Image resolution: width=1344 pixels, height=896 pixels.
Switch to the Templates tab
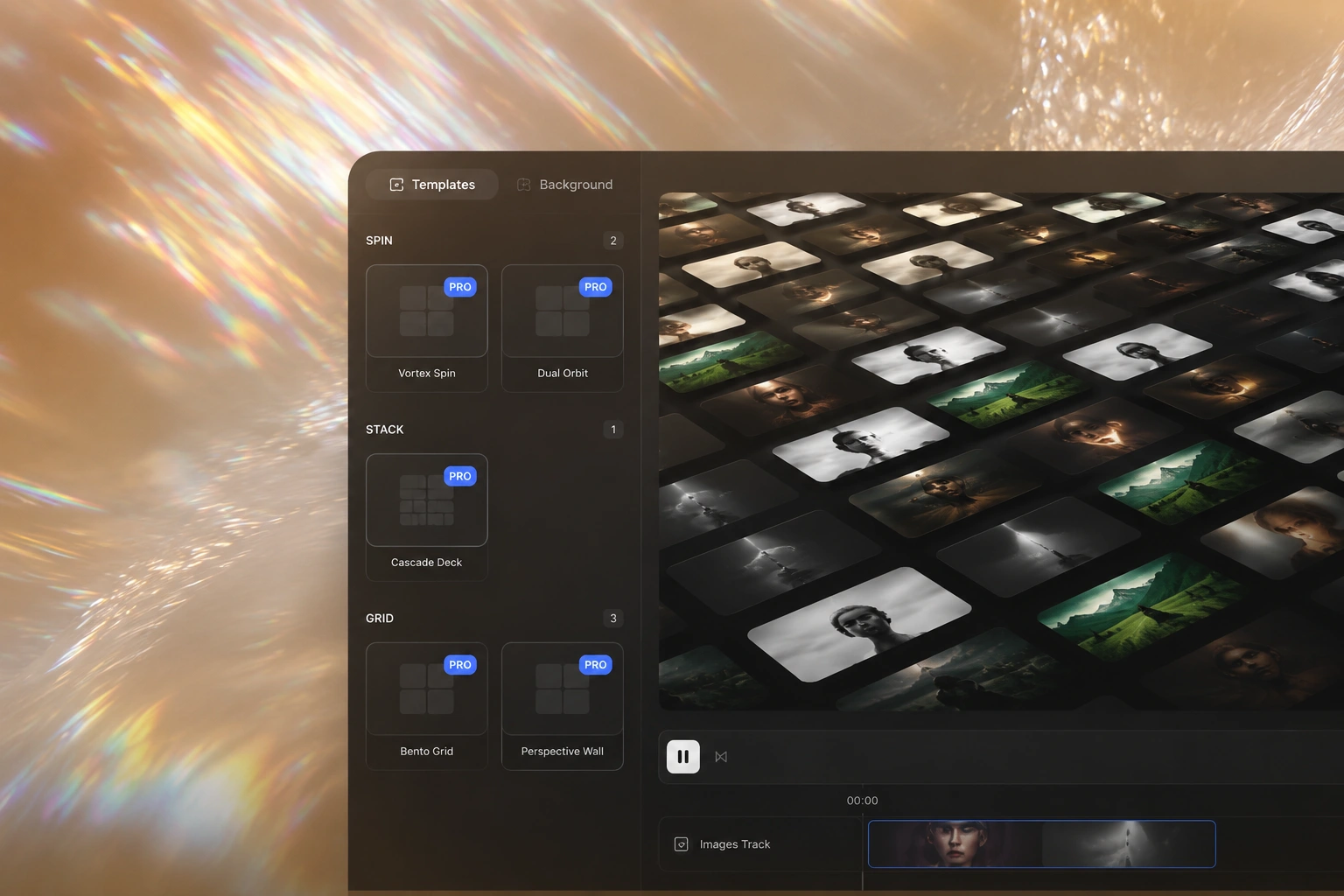[x=432, y=185]
